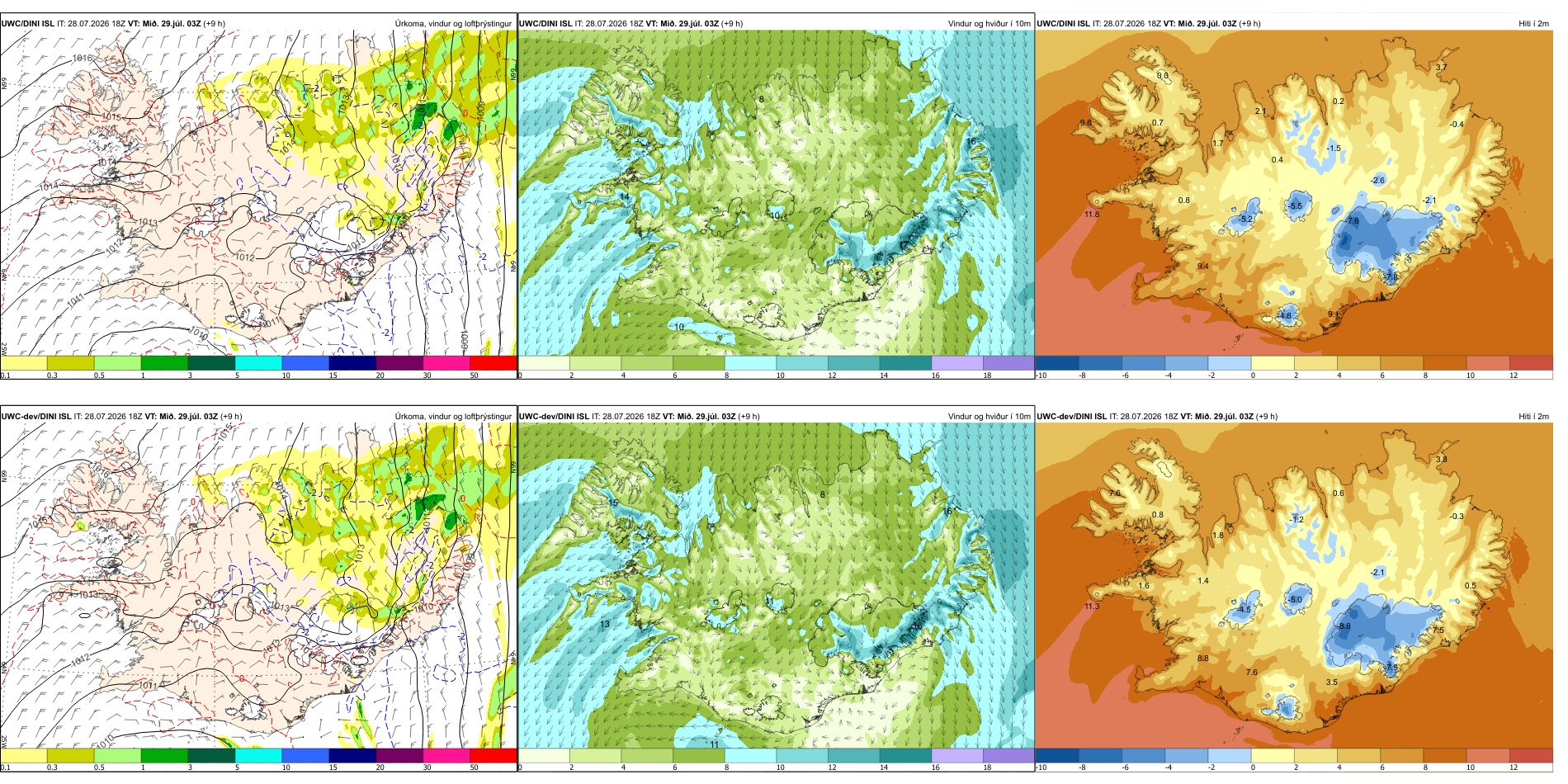The height and width of the screenshot is (784, 1568).
Task: Click the pale yellow 0–2 swatch in UWC/DINI temperature legend
Action: pos(1273,363)
